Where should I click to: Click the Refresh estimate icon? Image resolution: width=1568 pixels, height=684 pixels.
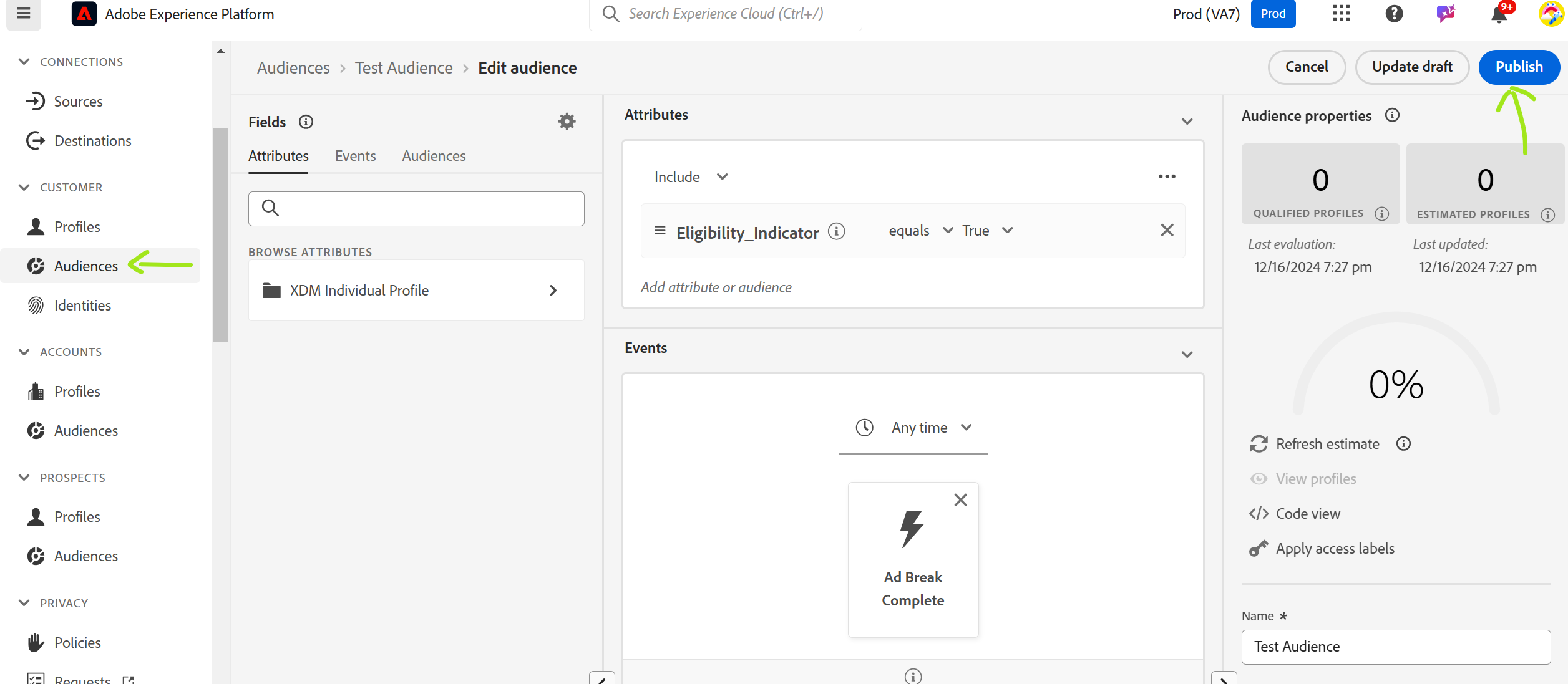point(1259,443)
